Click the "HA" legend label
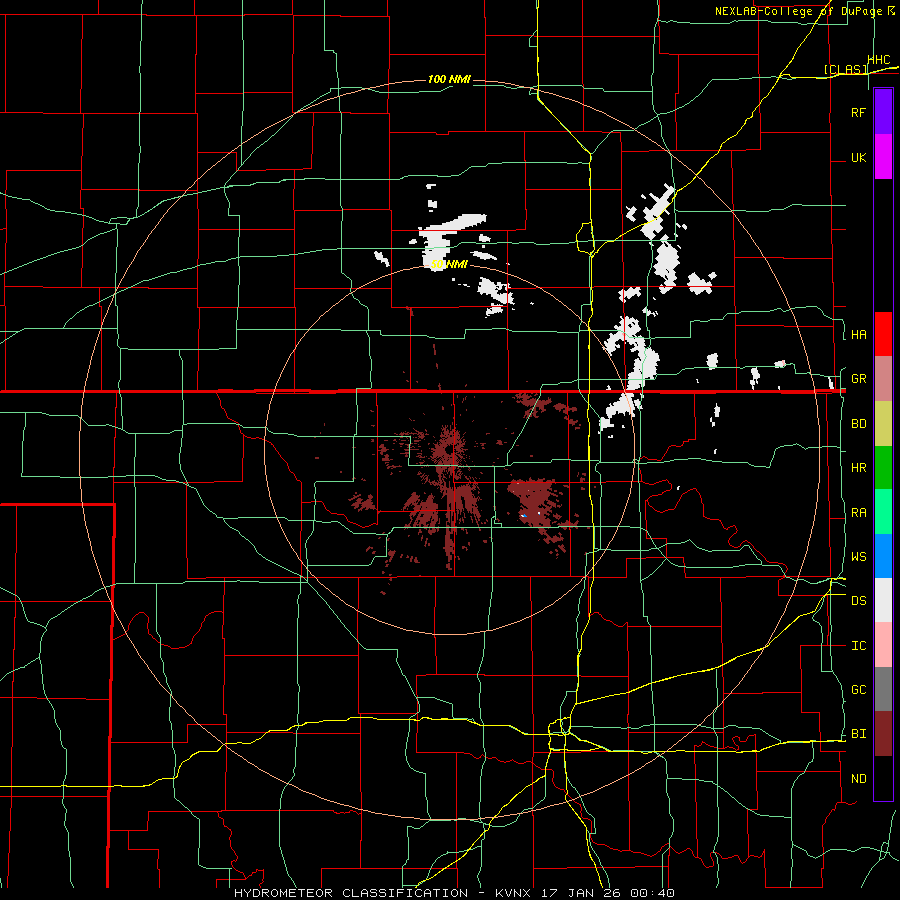The image size is (900, 900). coord(858,335)
